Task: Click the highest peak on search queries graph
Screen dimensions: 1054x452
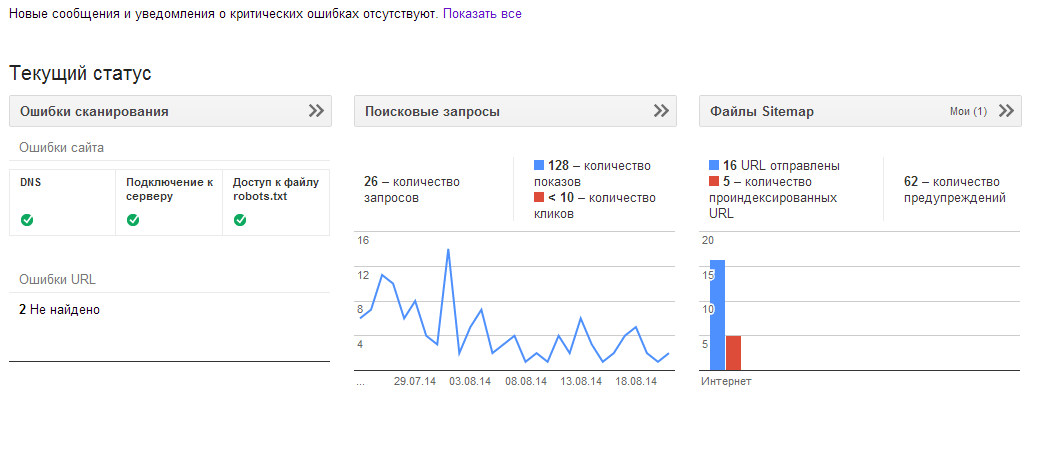Action: pos(448,250)
